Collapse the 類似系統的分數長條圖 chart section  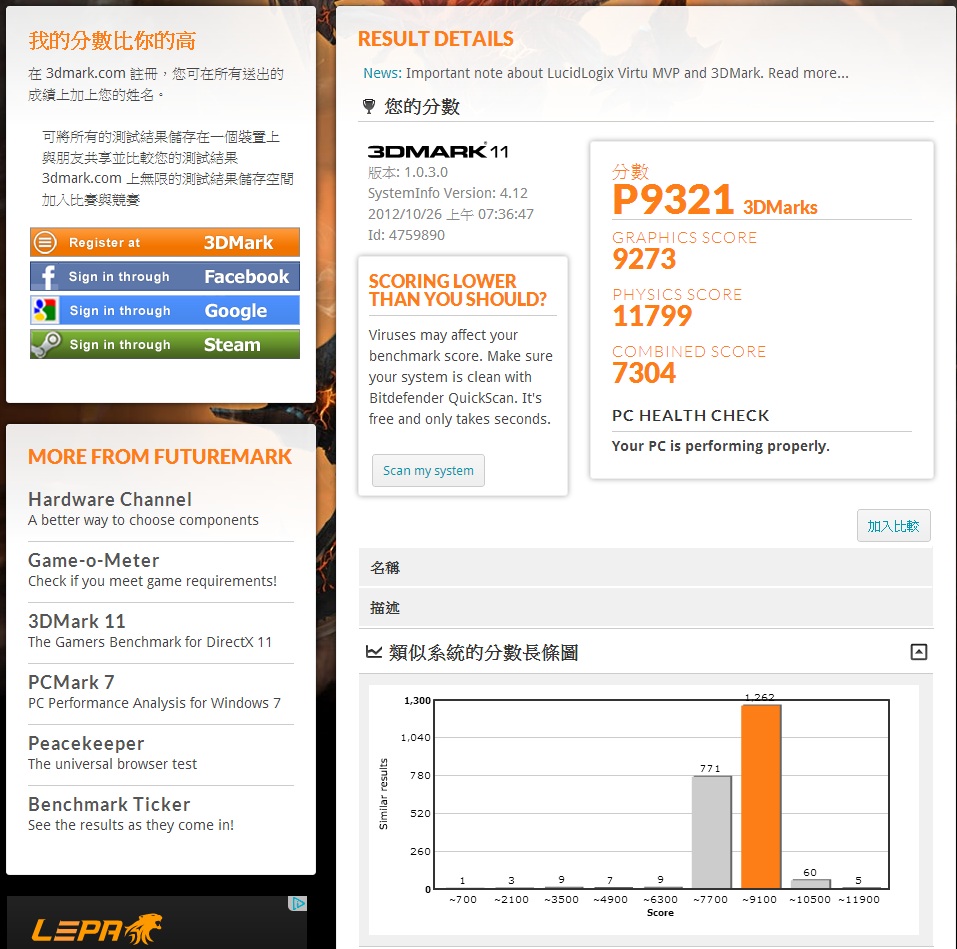coord(919,652)
